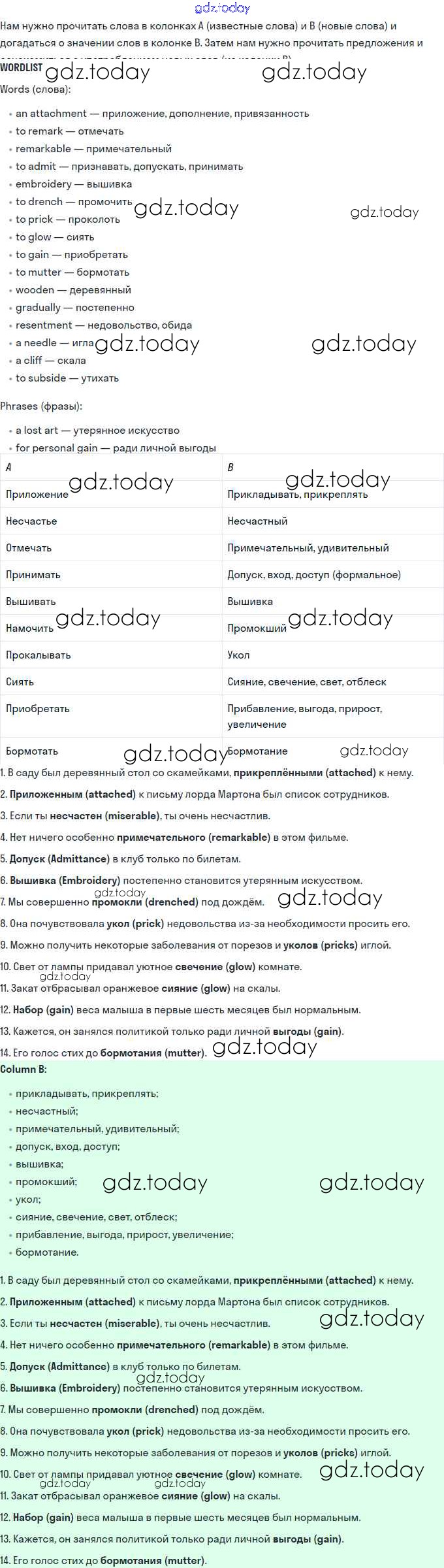
Task: Click the 'a needle — игла' list item
Action: point(54,343)
